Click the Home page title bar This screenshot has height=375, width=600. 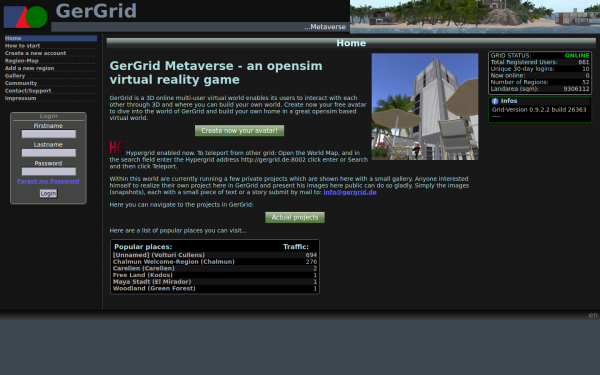[351, 43]
